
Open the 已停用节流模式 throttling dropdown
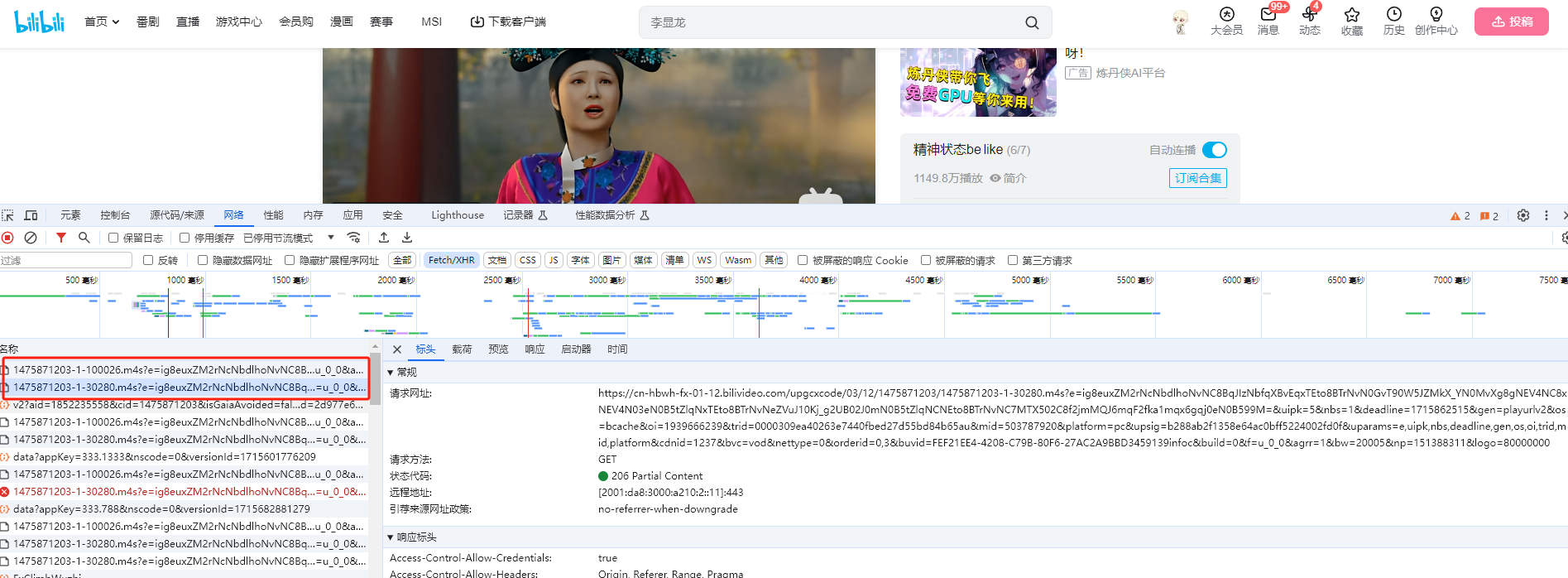click(x=289, y=238)
